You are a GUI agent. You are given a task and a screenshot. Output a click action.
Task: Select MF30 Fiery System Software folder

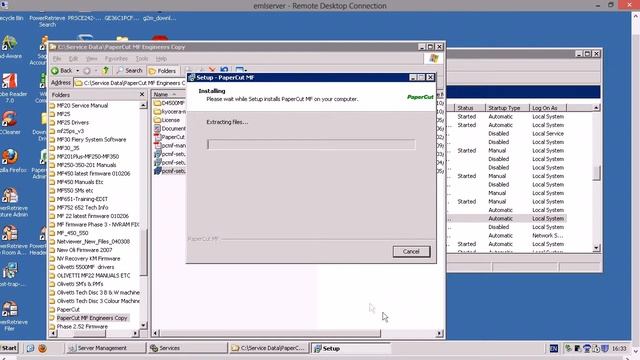click(91, 140)
